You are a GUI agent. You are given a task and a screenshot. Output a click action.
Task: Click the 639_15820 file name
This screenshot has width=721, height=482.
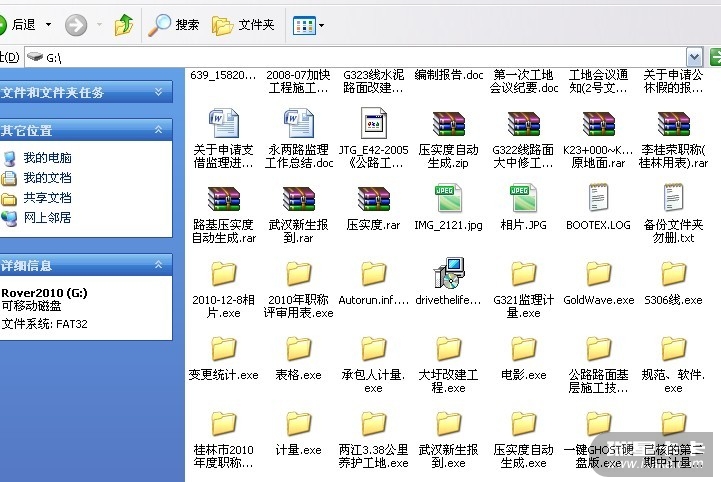(223, 75)
